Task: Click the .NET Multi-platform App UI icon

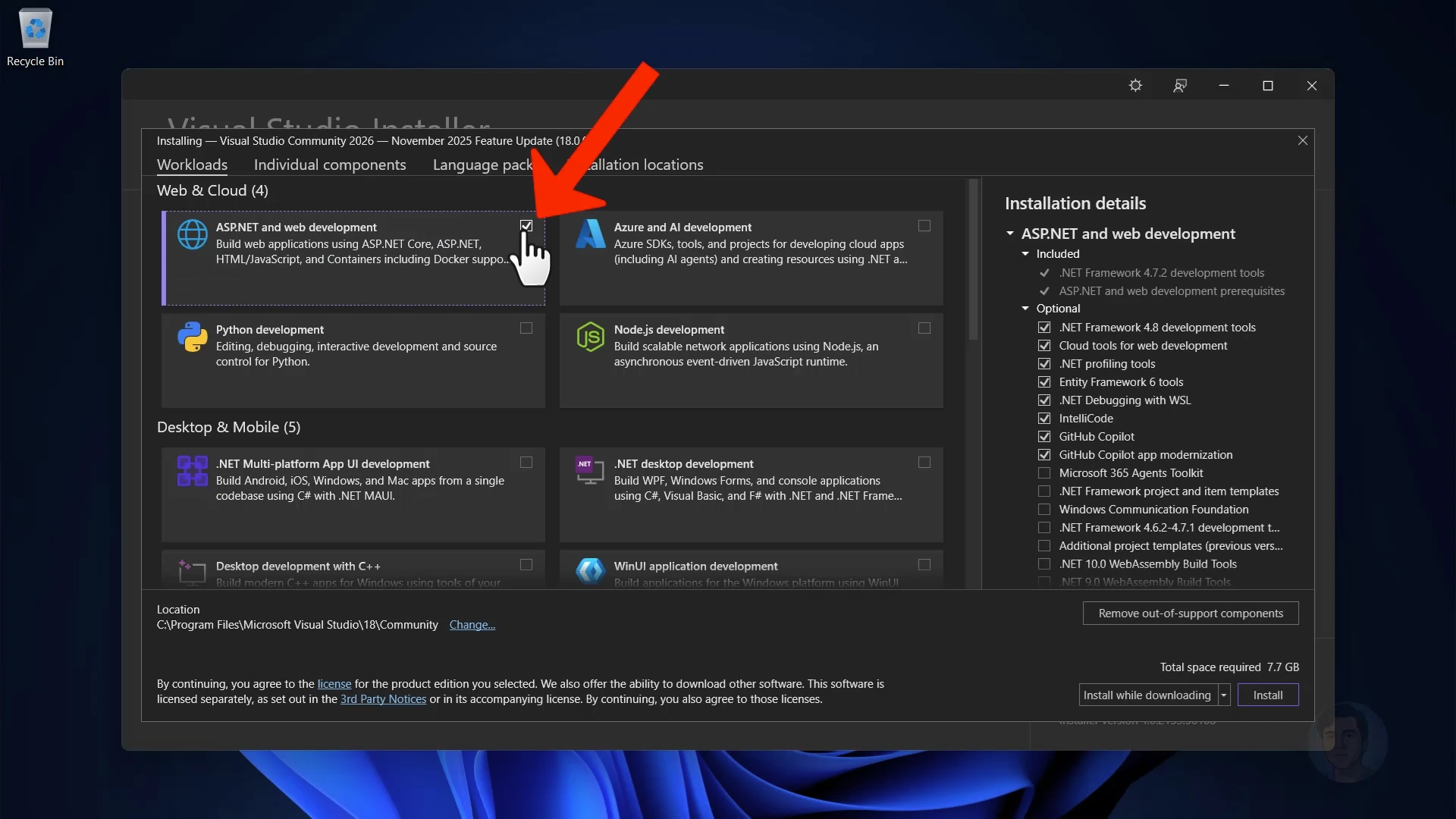Action: click(192, 471)
